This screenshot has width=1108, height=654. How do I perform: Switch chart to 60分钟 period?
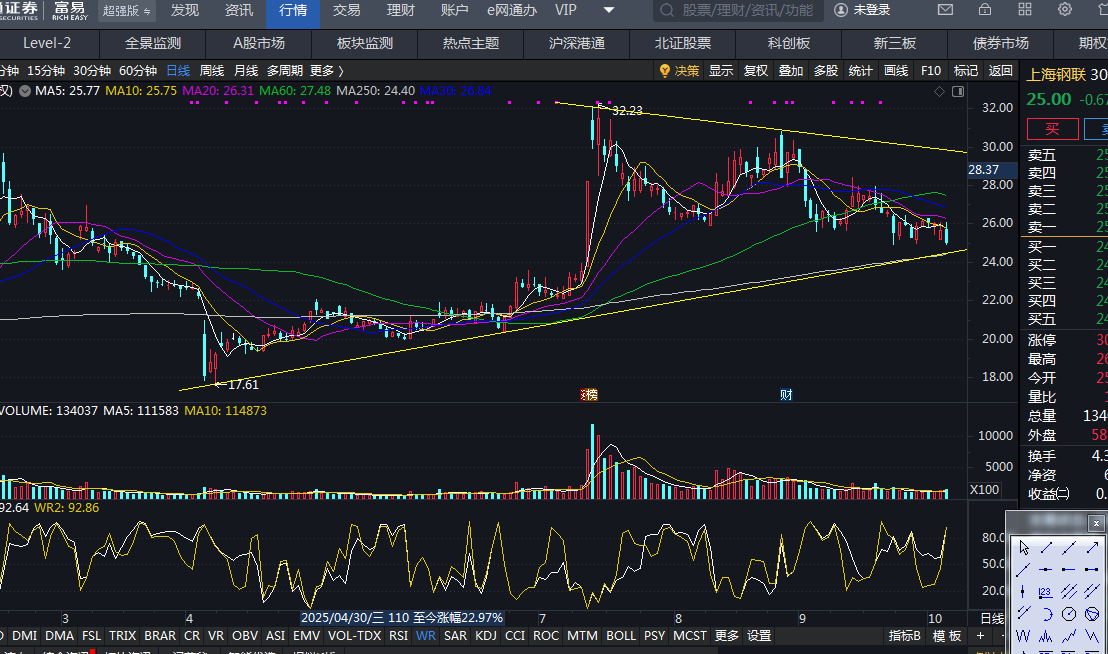click(137, 71)
